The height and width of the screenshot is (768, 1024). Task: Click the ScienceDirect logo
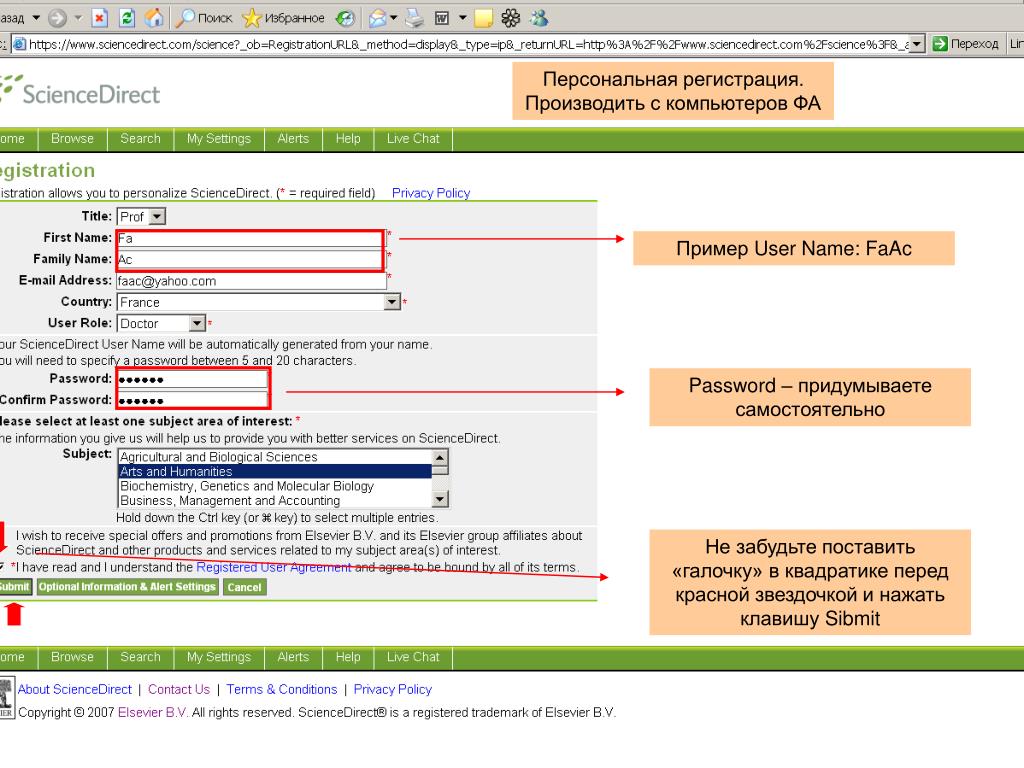80,91
